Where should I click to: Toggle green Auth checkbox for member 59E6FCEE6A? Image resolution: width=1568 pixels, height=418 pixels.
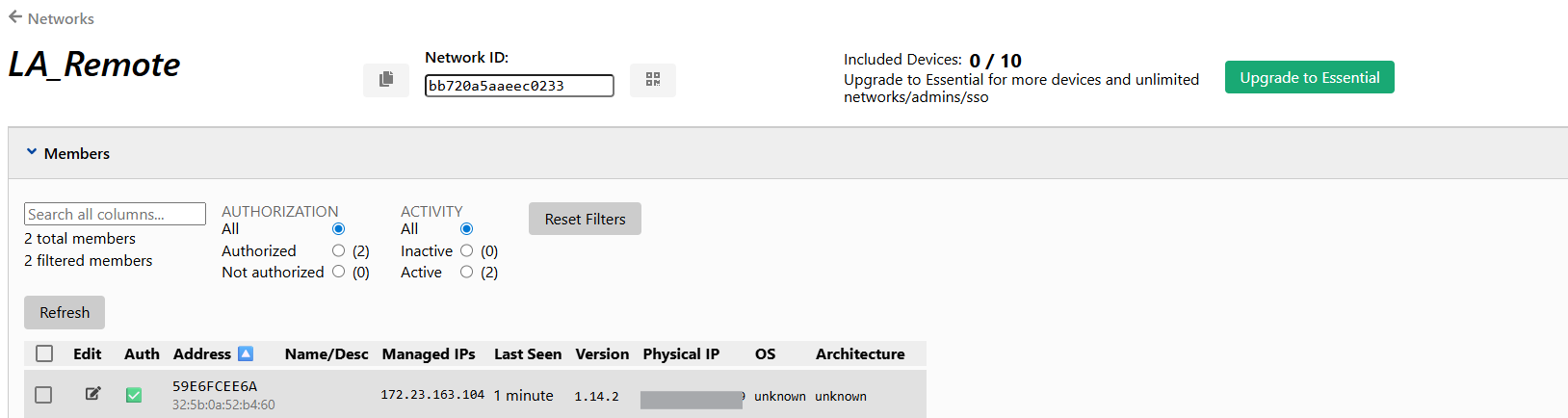click(x=134, y=395)
